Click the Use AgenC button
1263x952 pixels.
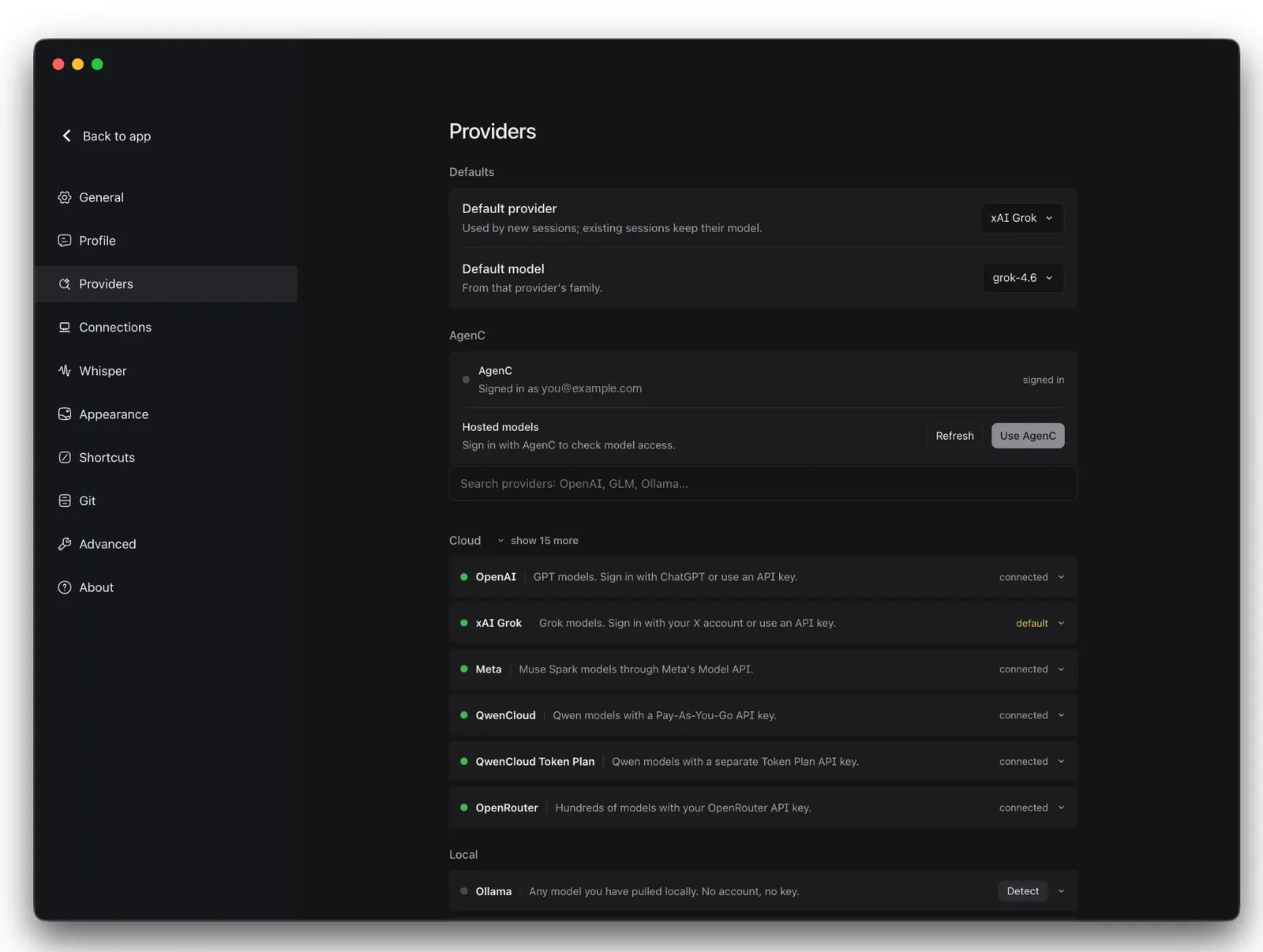click(x=1028, y=436)
